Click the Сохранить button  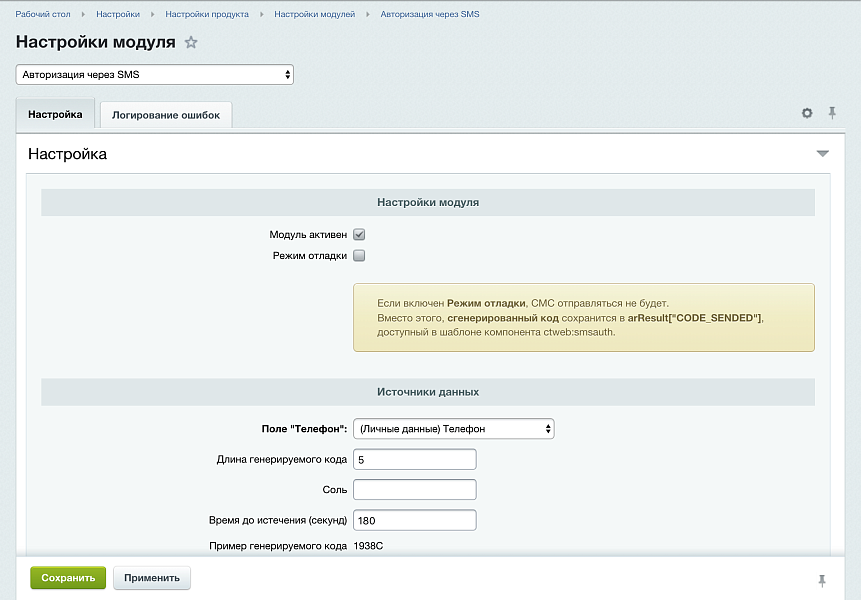67,578
